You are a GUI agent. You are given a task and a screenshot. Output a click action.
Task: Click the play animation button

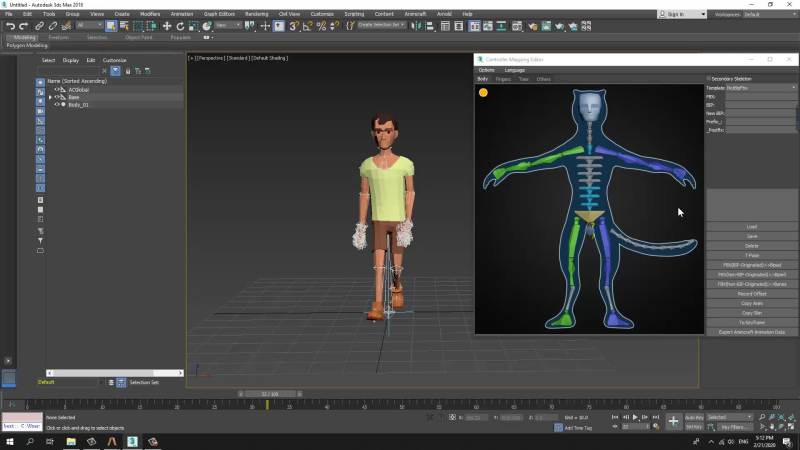click(x=634, y=417)
